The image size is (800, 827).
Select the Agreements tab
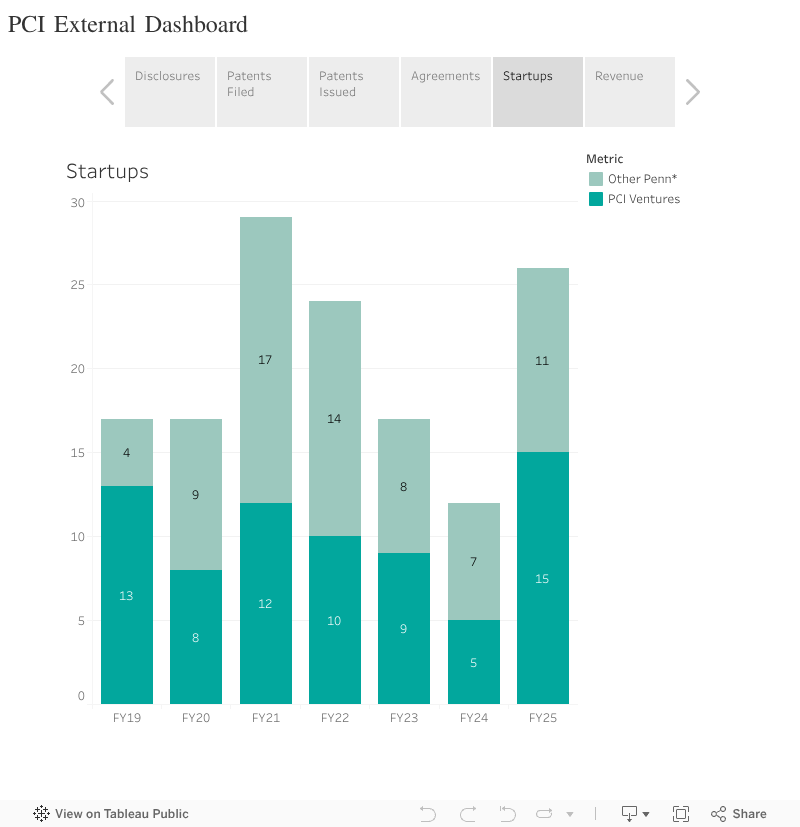[x=445, y=91]
